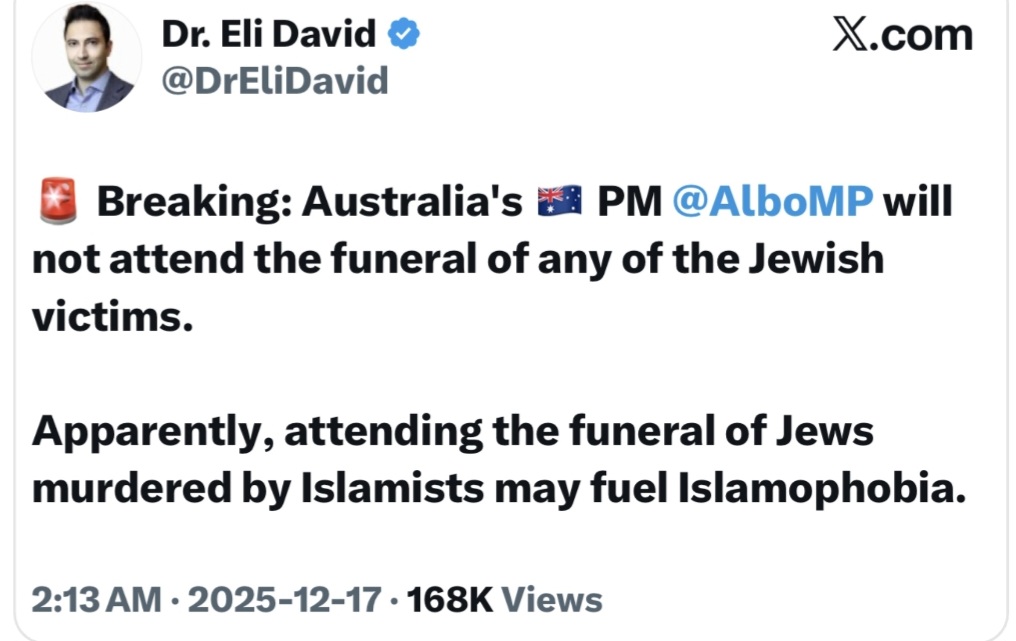The width and height of the screenshot is (1016, 641).
Task: Click the word "Jewish" in the tweet
Action: coord(807,259)
